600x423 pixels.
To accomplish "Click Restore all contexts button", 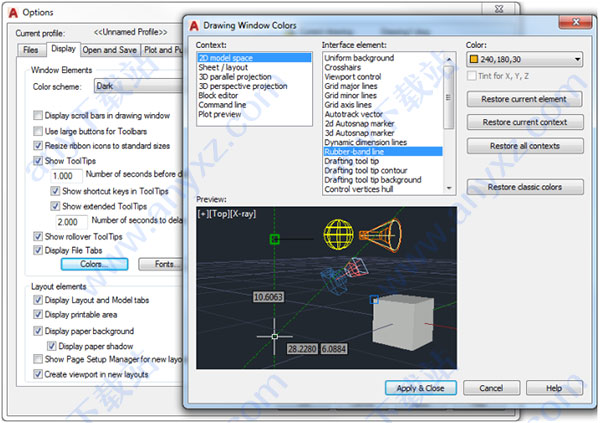I will click(525, 146).
